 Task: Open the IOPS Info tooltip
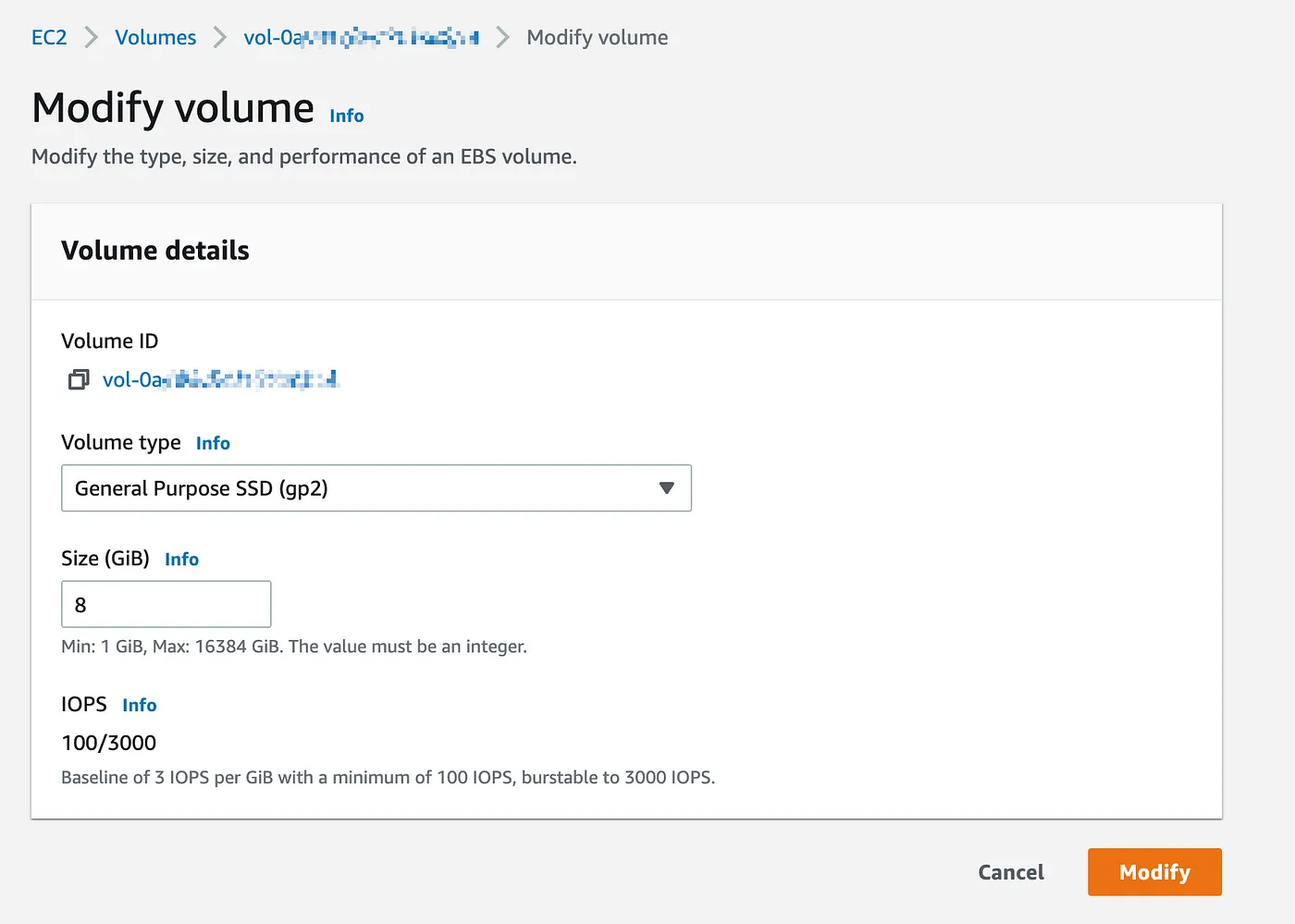click(x=140, y=705)
